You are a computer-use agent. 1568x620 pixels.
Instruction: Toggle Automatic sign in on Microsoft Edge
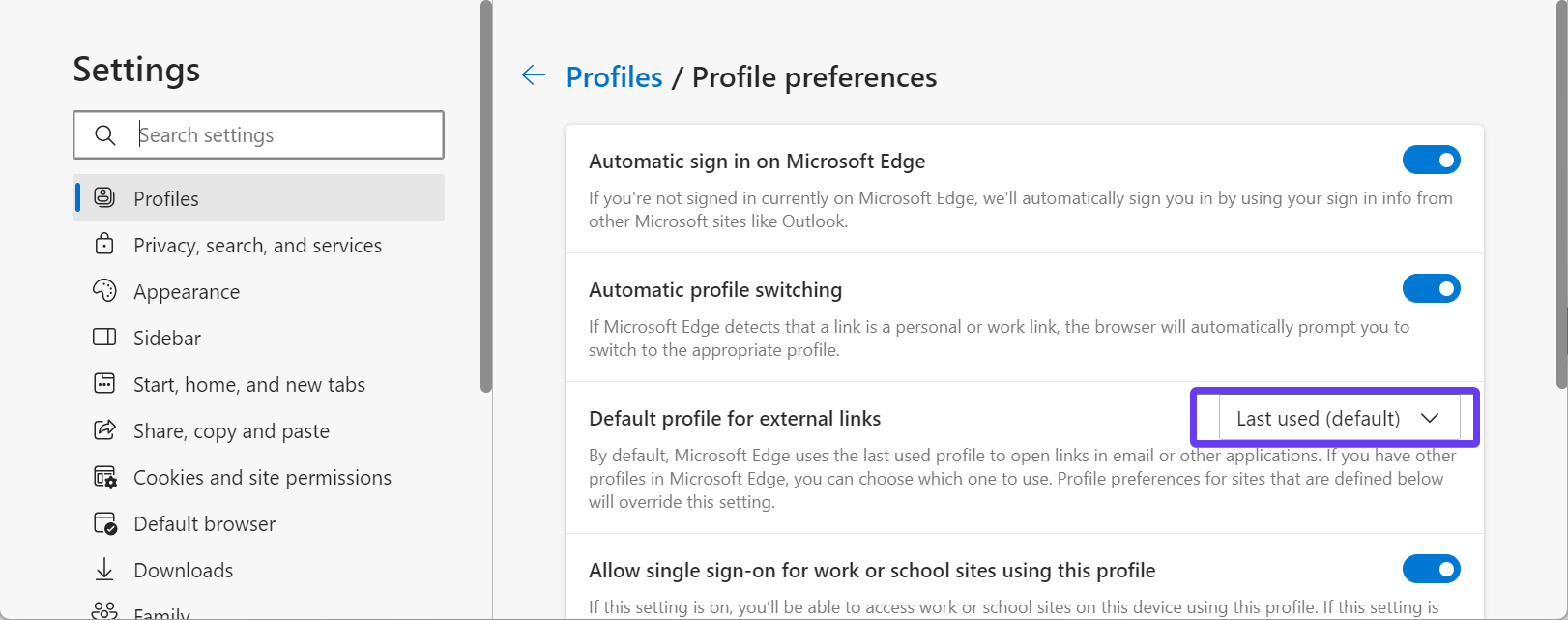pos(1431,160)
